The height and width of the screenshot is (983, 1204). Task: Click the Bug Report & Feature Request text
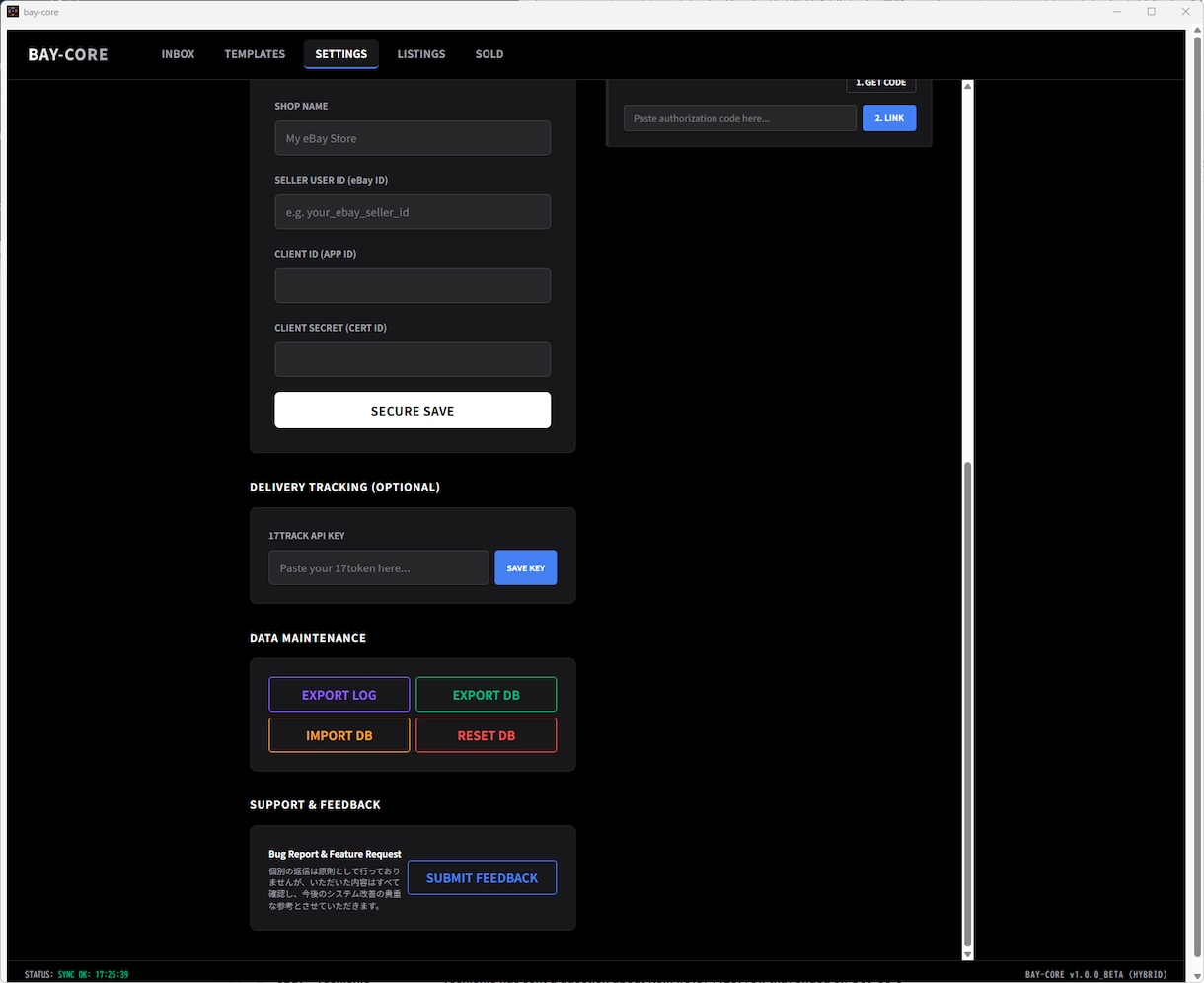coord(335,854)
